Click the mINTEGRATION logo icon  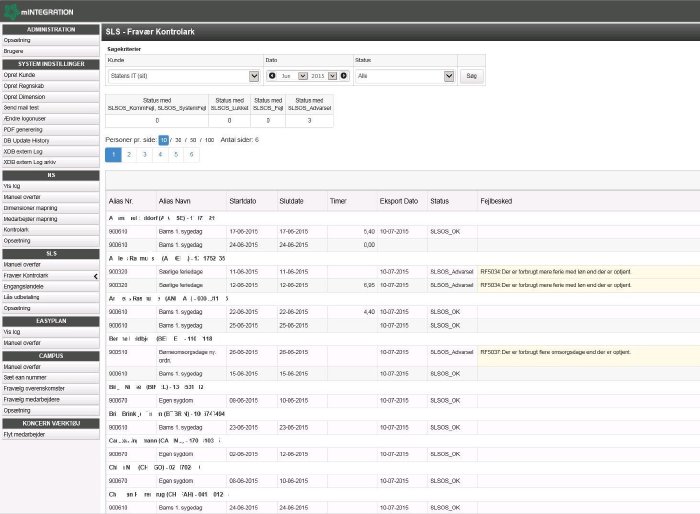tap(10, 11)
